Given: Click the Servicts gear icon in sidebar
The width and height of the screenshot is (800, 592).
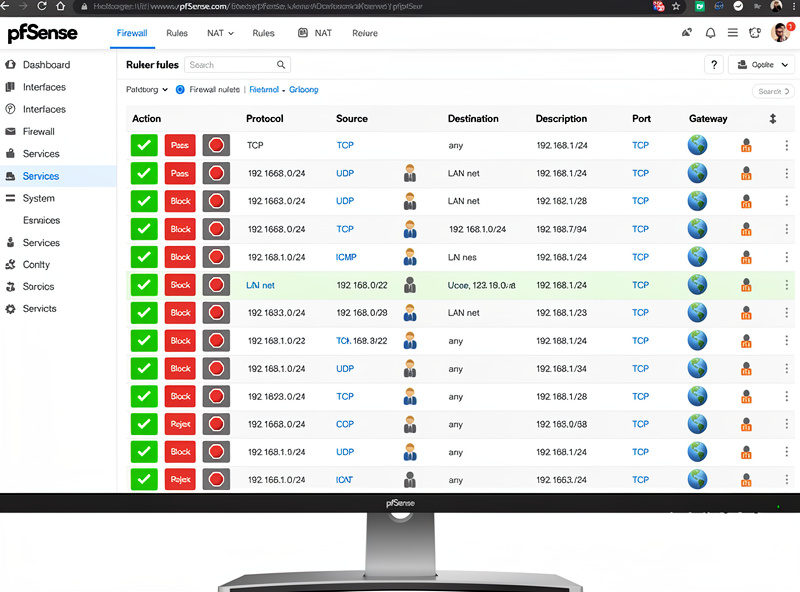Looking at the screenshot, I should point(10,309).
